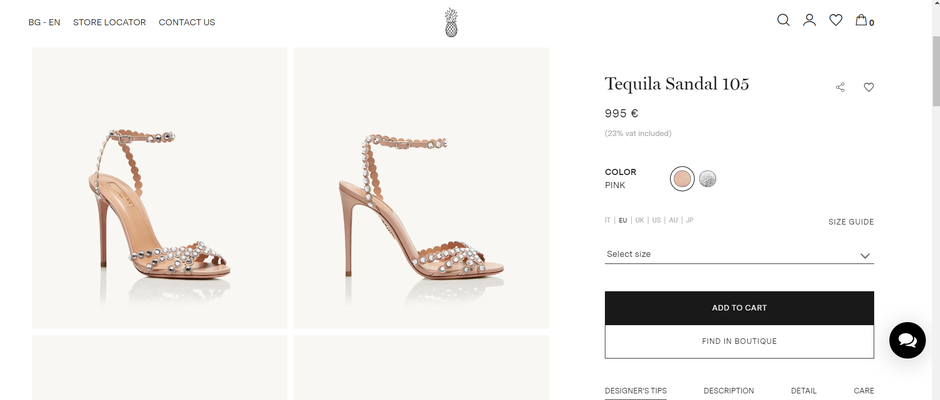Viewport: 940px width, 400px height.
Task: Open the live chat bubble
Action: (906, 340)
